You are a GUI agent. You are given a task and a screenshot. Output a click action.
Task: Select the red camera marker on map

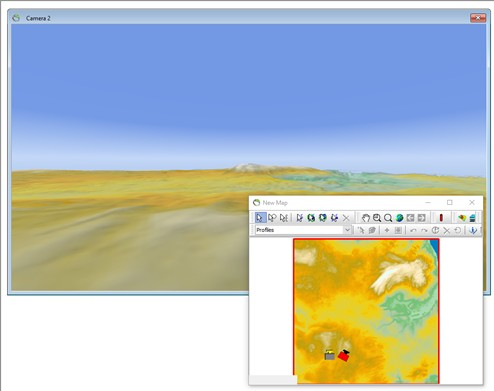coord(344,355)
